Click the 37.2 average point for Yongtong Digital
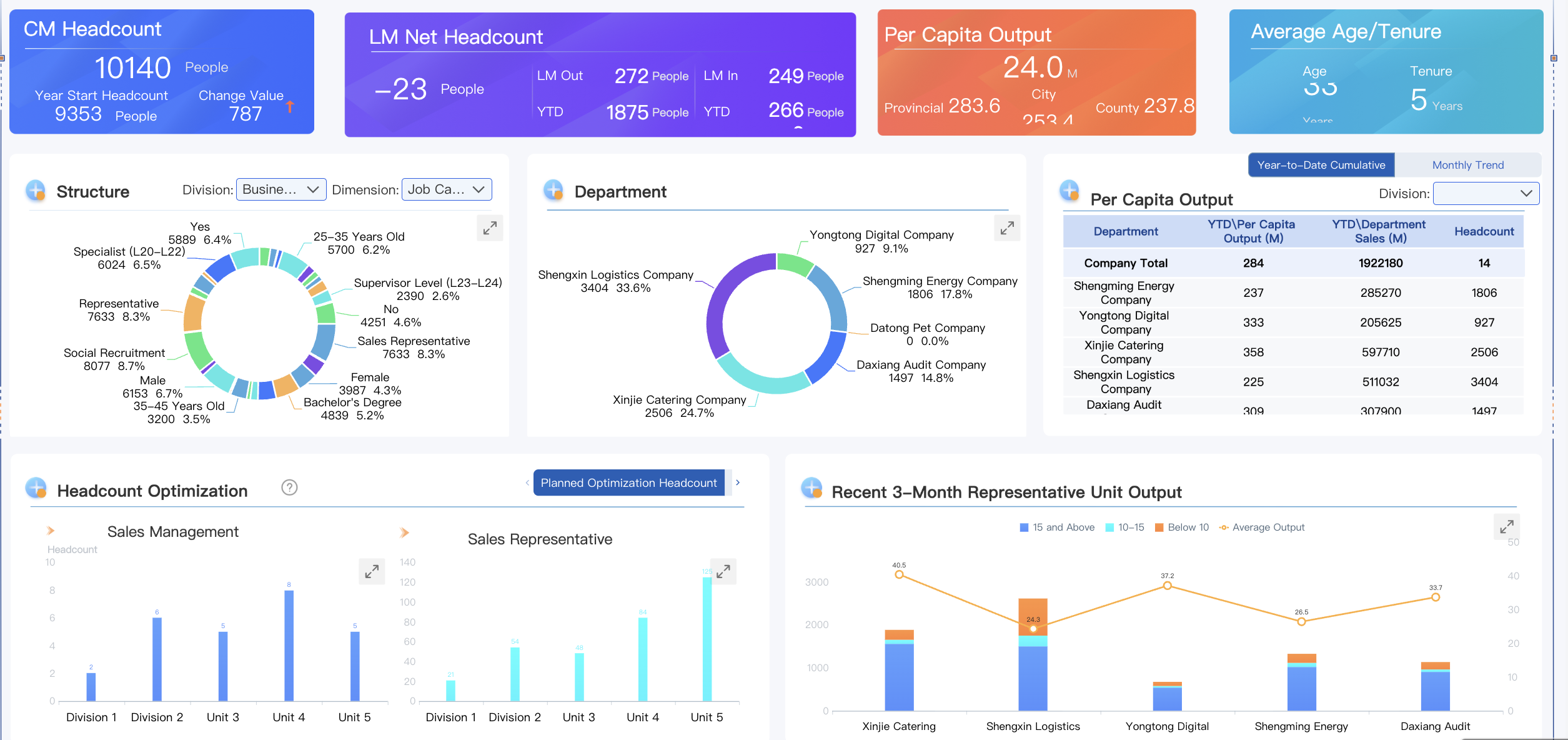This screenshot has width=1568, height=740. 1167,586
